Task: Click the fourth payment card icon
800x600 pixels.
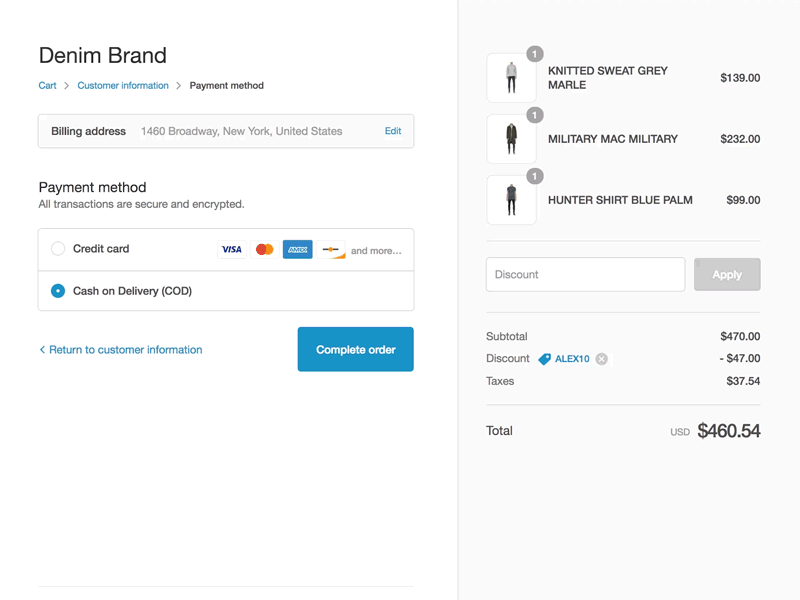Action: 331,249
